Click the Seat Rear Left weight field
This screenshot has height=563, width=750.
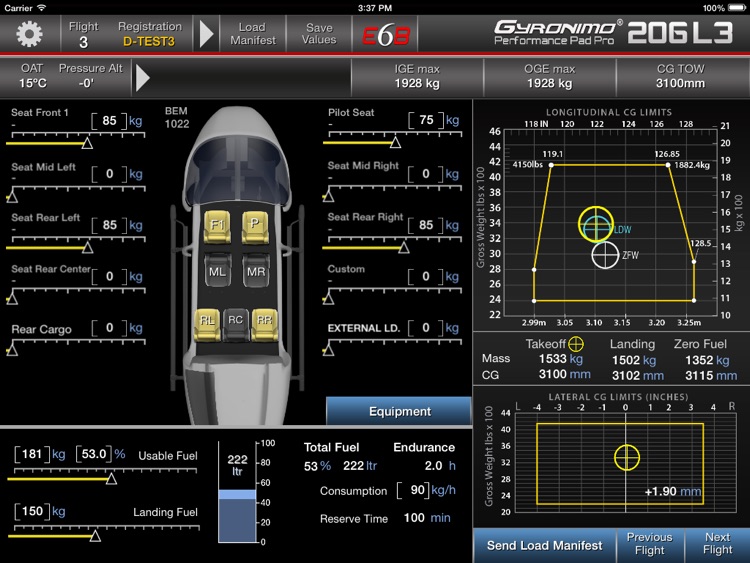point(110,225)
